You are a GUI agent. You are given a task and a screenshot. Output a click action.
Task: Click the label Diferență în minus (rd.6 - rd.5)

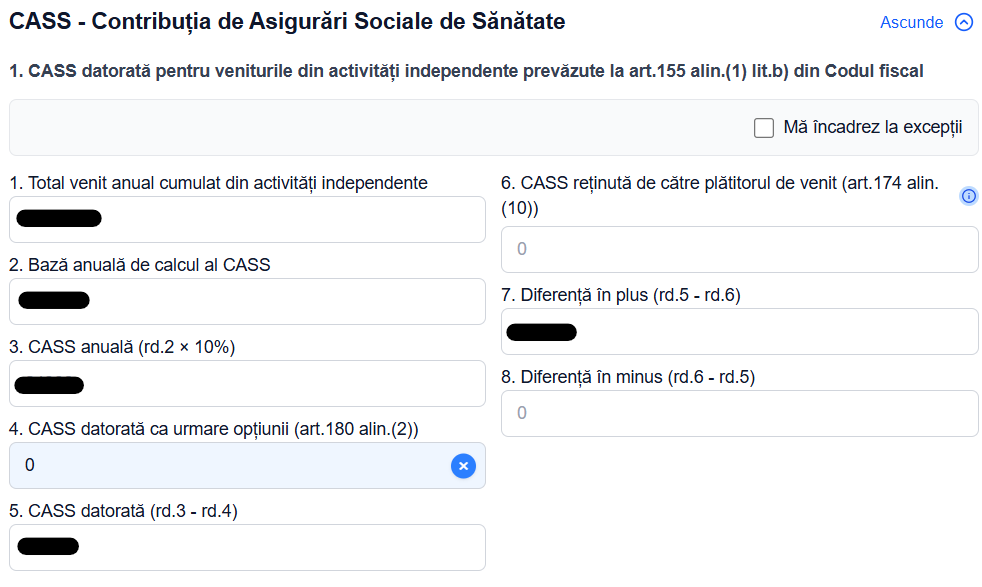[628, 377]
